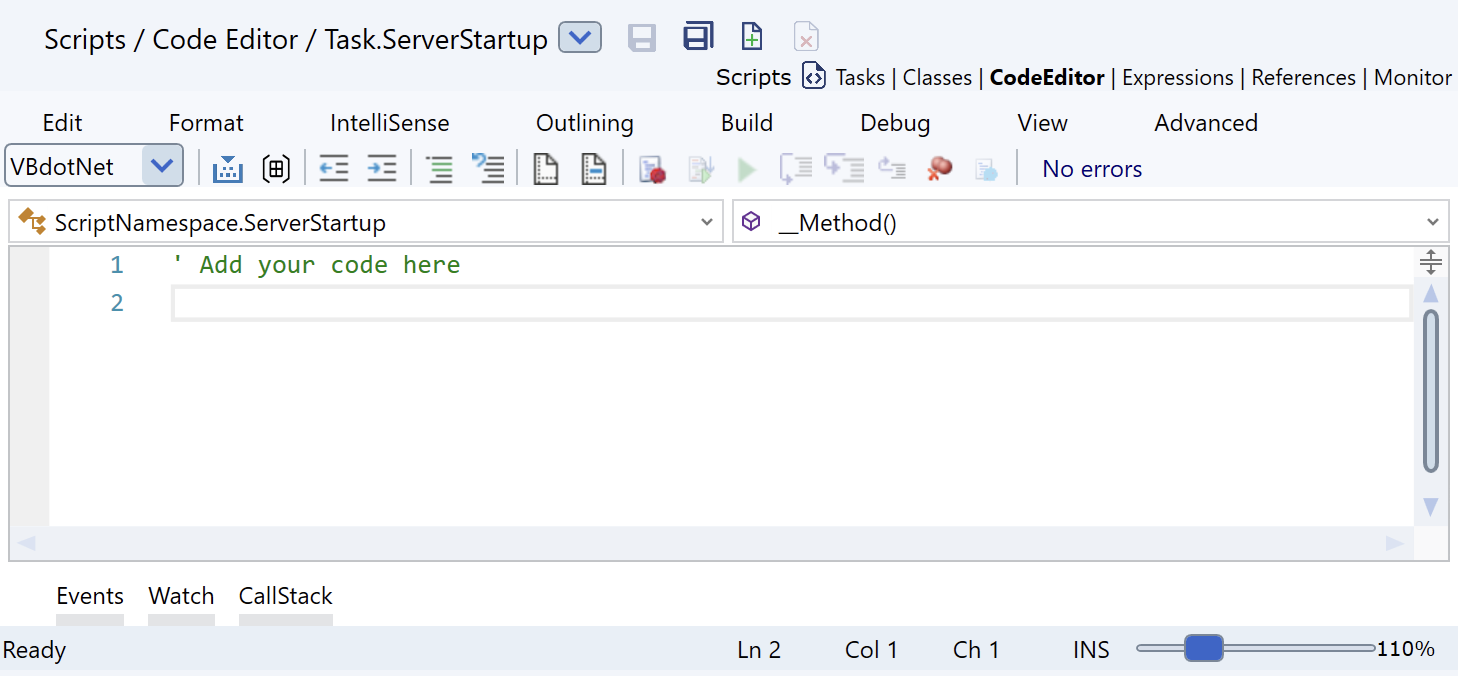This screenshot has height=676, width=1458.
Task: Toggle breakpoint with red dot icon
Action: [x=652, y=169]
